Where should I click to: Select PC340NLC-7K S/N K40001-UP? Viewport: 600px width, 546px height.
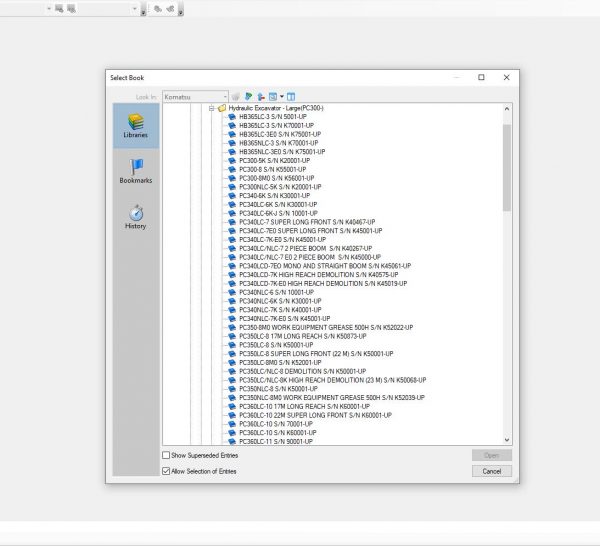280,310
